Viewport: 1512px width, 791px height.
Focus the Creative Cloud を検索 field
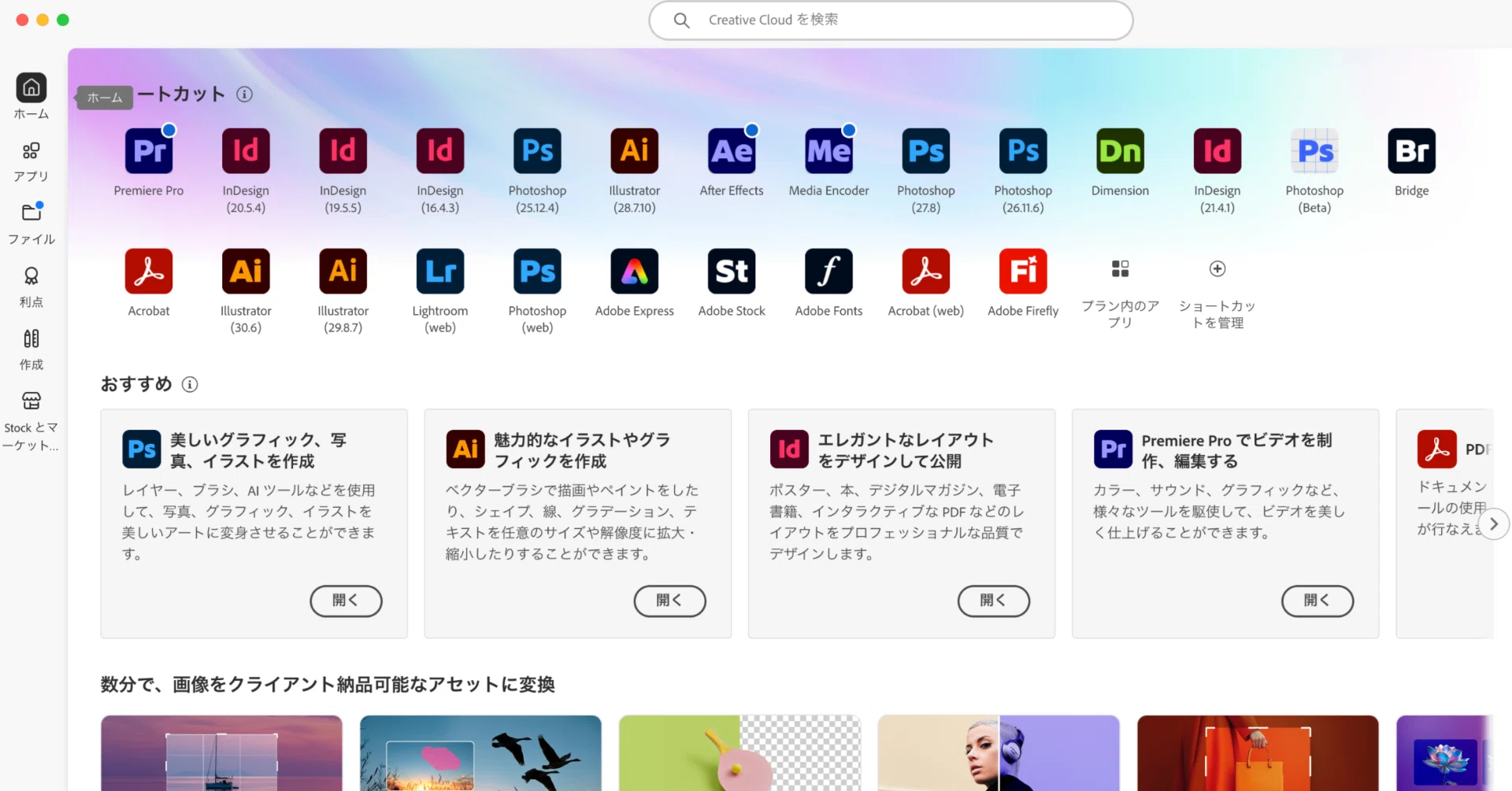point(891,20)
